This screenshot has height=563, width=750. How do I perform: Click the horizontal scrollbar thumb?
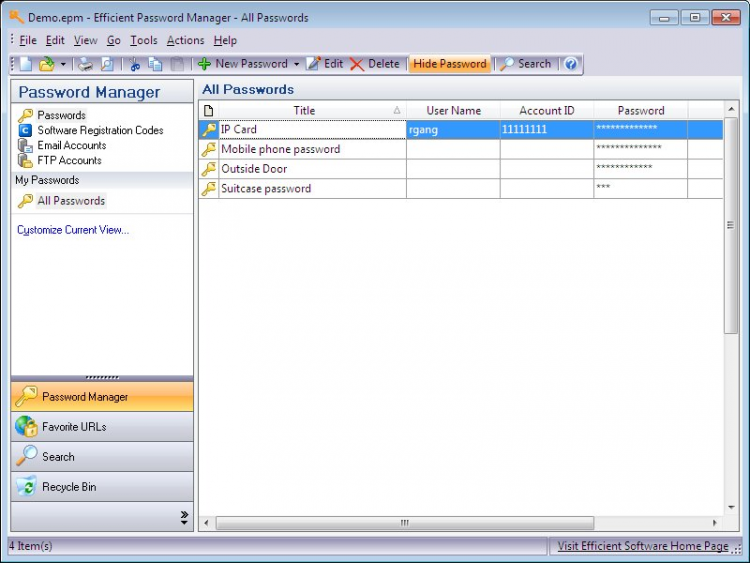click(x=405, y=523)
